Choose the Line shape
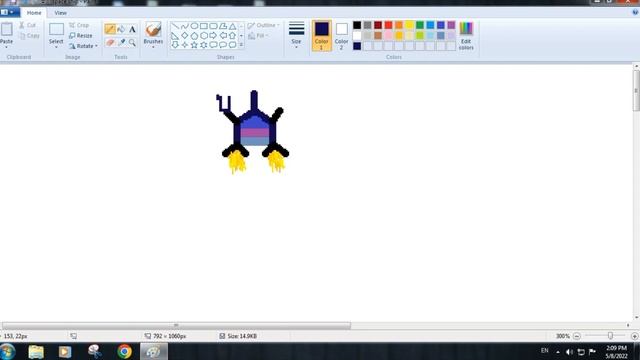Image resolution: width=640 pixels, height=360 pixels. pos(175,26)
